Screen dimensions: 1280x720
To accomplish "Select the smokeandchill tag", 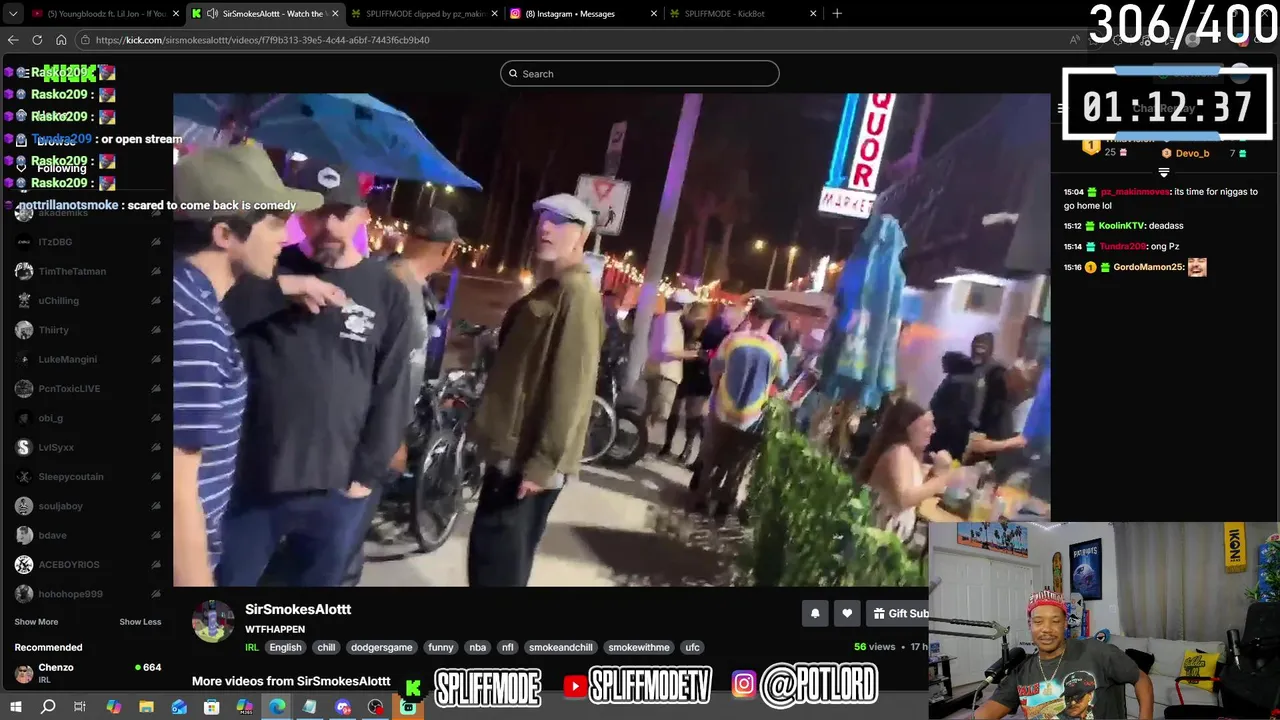I will [561, 648].
